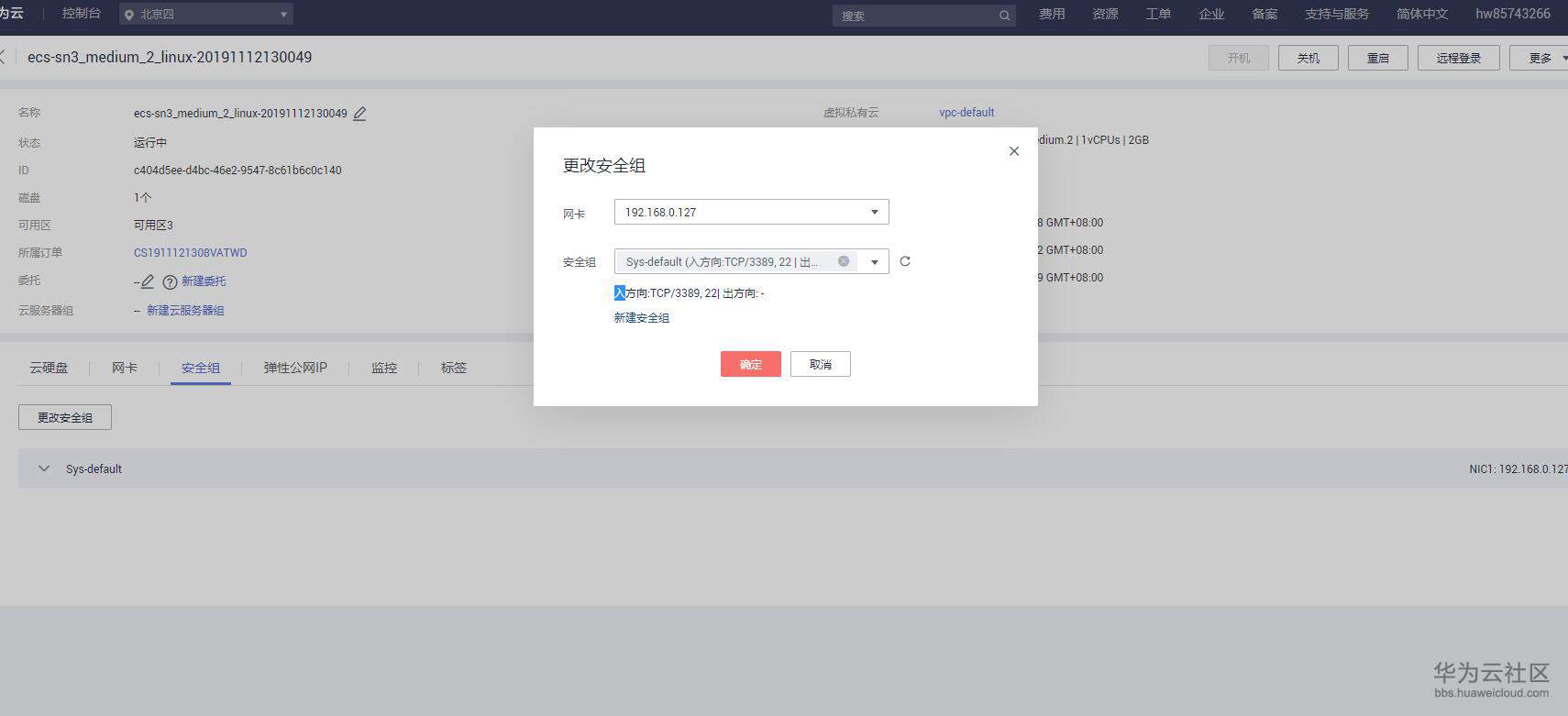Click the location pin for 北京四
Viewport: 1568px width, 716px height.
coord(128,15)
